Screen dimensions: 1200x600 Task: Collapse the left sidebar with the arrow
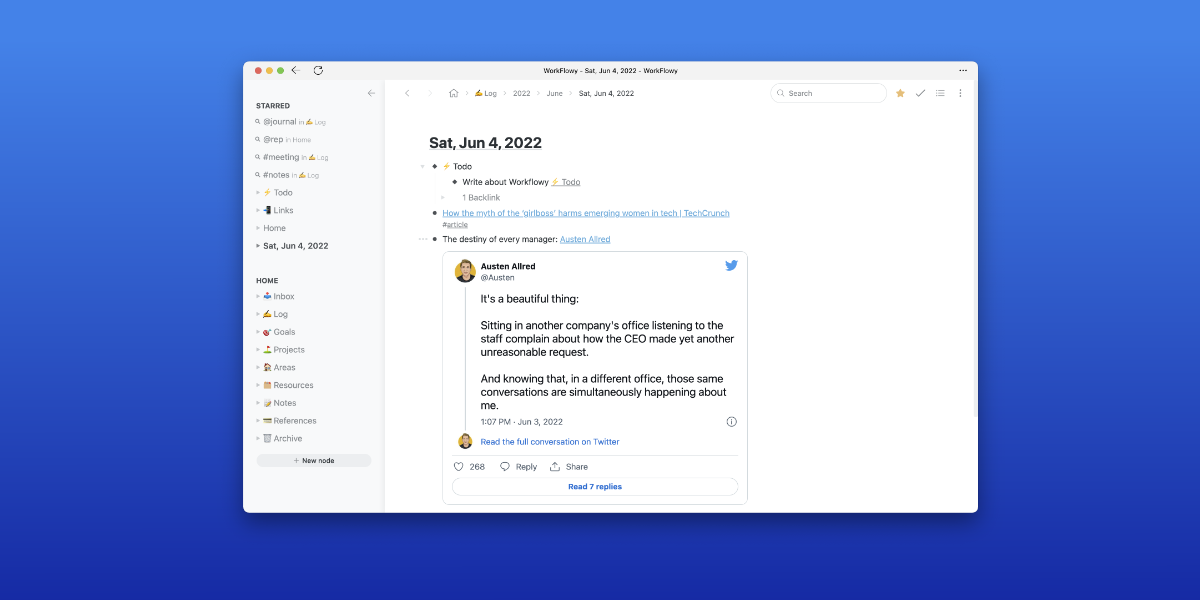pos(371,93)
